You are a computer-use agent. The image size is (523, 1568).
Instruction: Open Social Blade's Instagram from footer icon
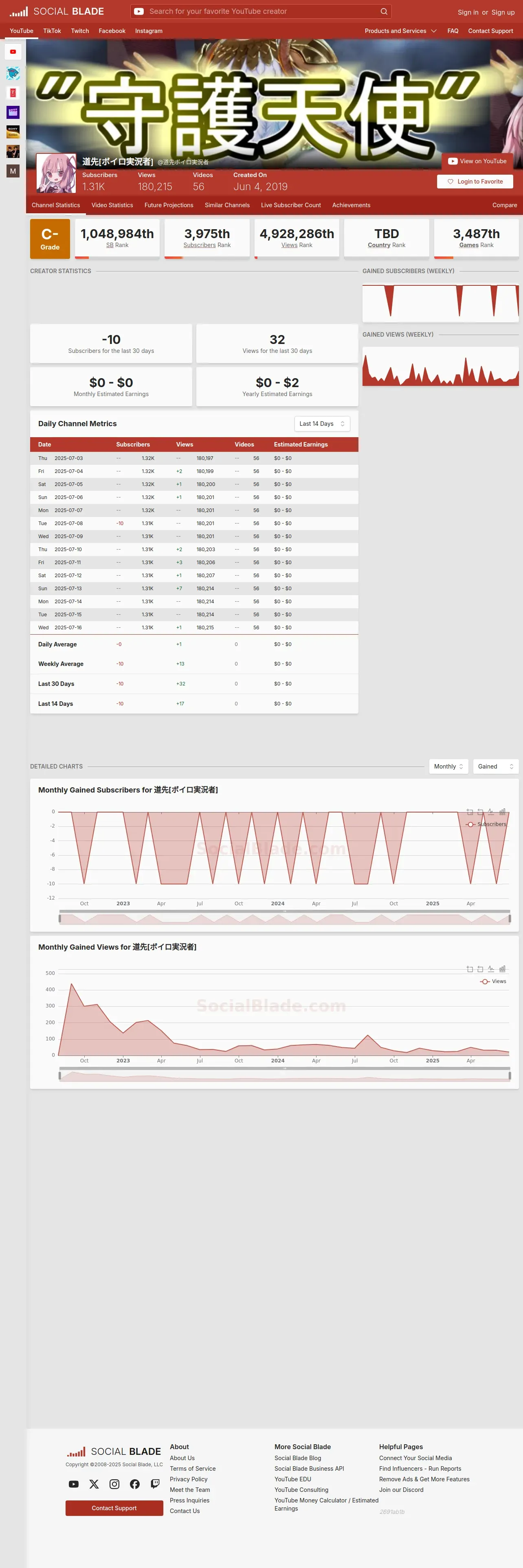tap(114, 1484)
